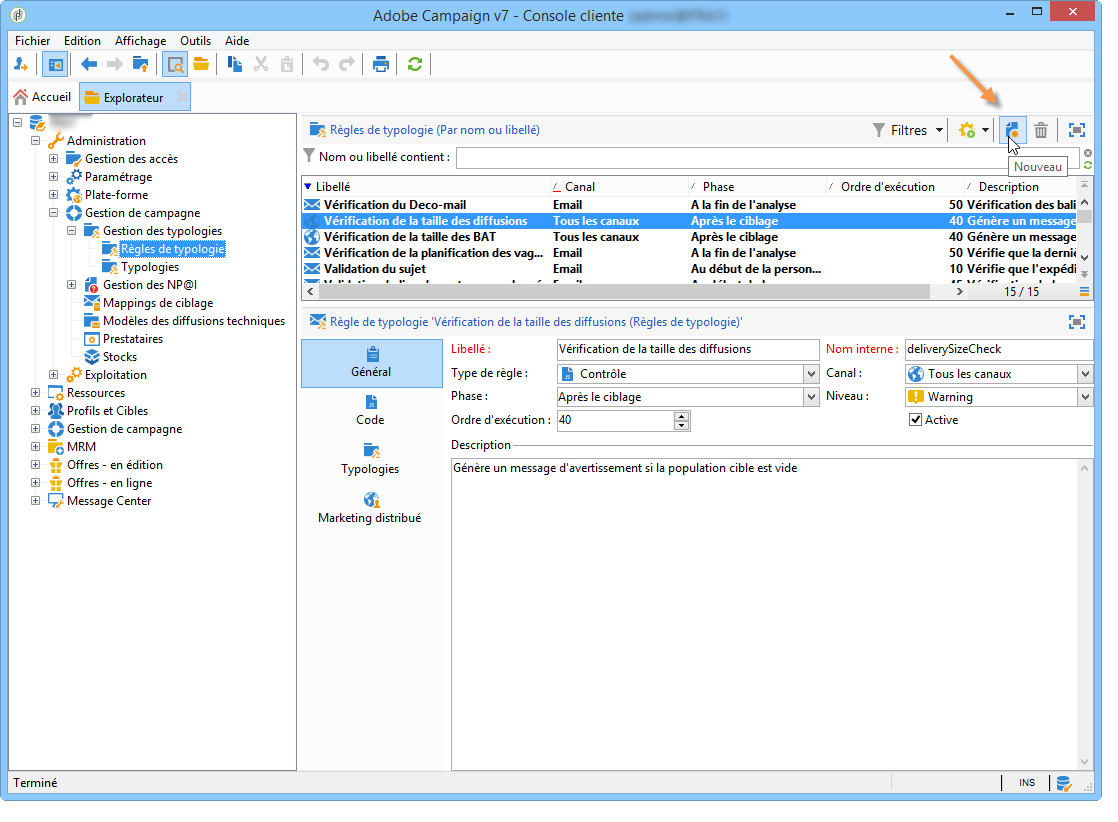Open the Code section tab

tap(370, 411)
